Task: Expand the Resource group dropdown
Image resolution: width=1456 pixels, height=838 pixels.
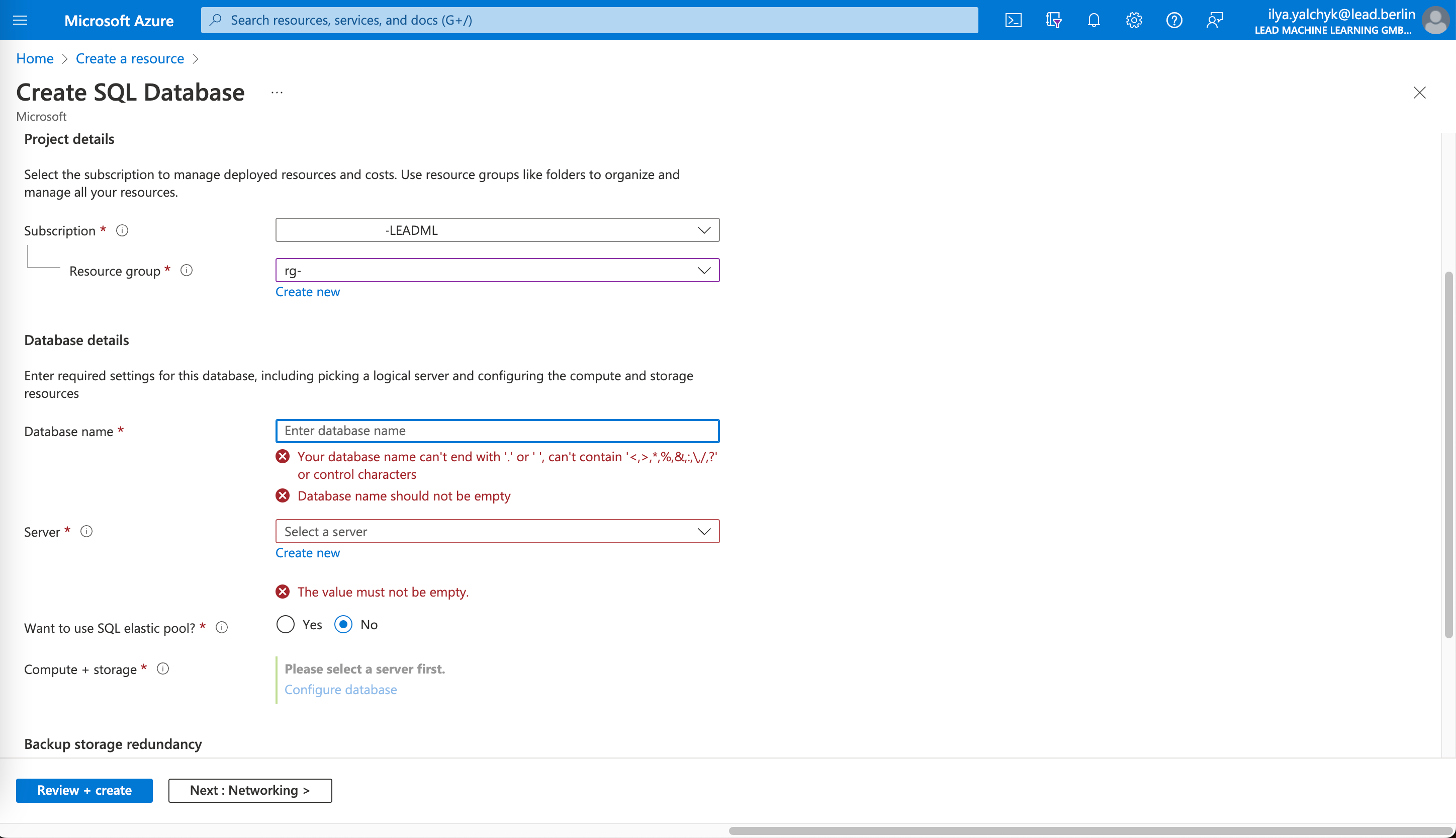Action: click(x=497, y=271)
